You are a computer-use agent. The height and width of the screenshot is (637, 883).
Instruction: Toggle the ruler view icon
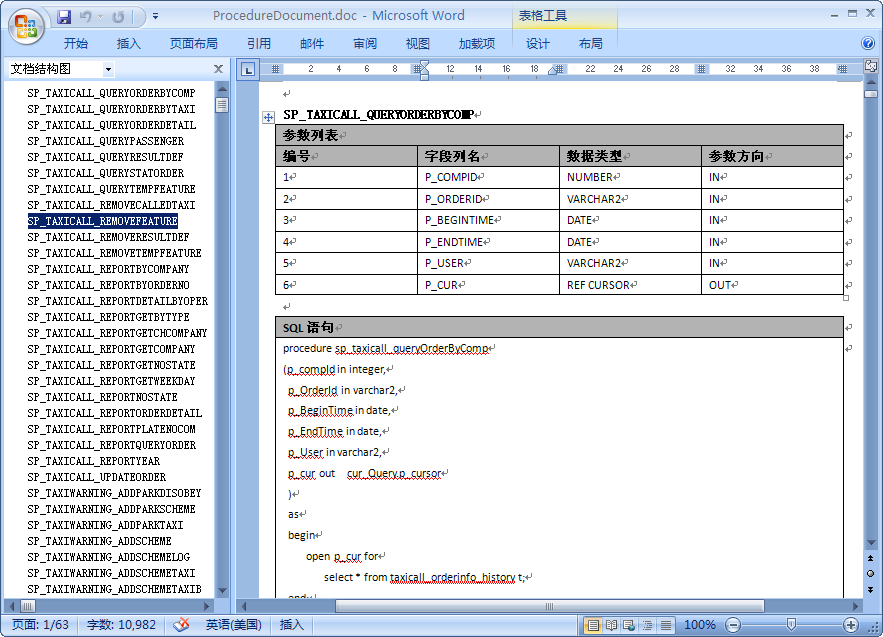871,66
